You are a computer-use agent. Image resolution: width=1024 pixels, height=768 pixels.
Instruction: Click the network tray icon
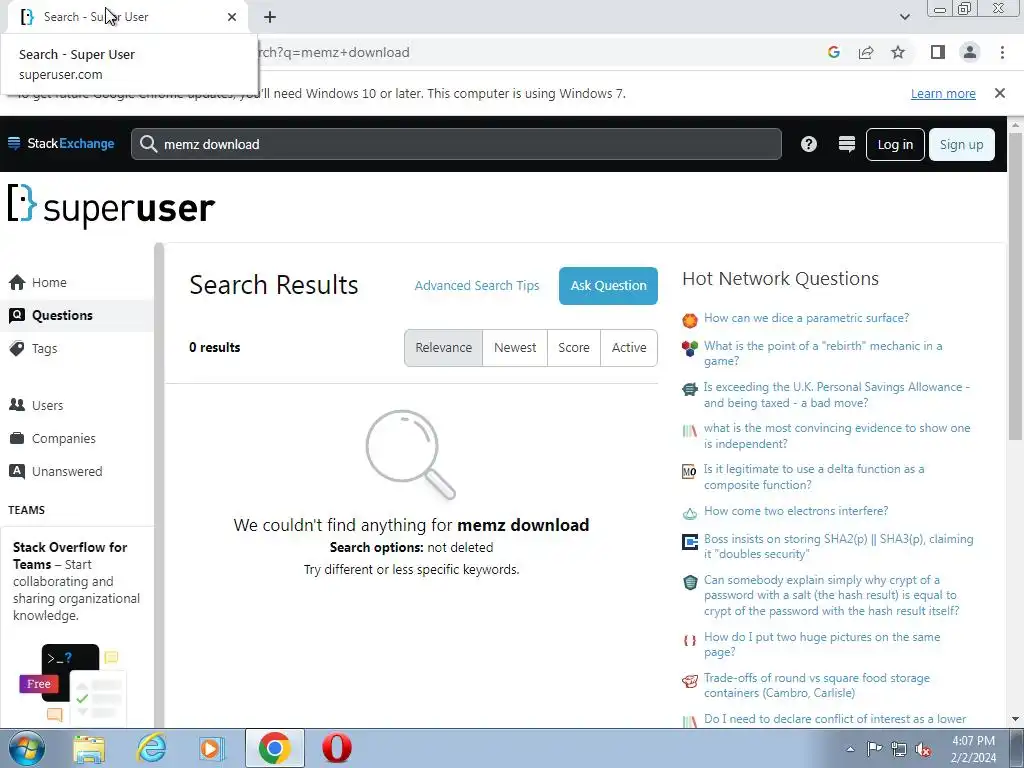click(899, 749)
